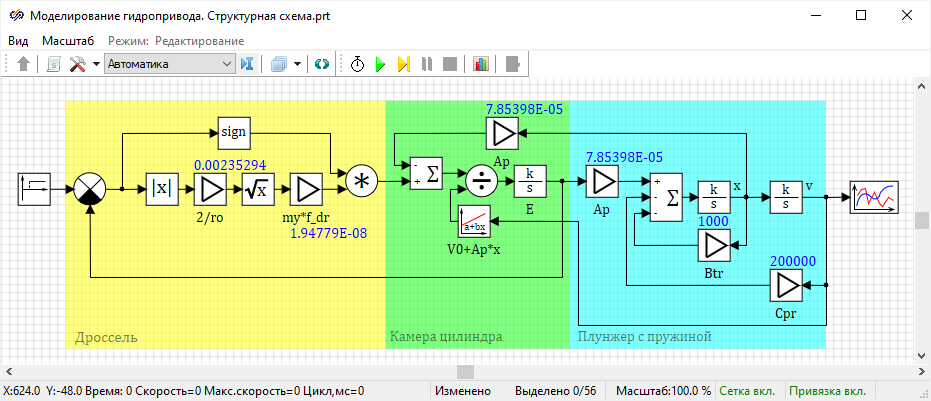Click the green refresh arrows icon
The width and height of the screenshot is (931, 401).
[x=321, y=64]
